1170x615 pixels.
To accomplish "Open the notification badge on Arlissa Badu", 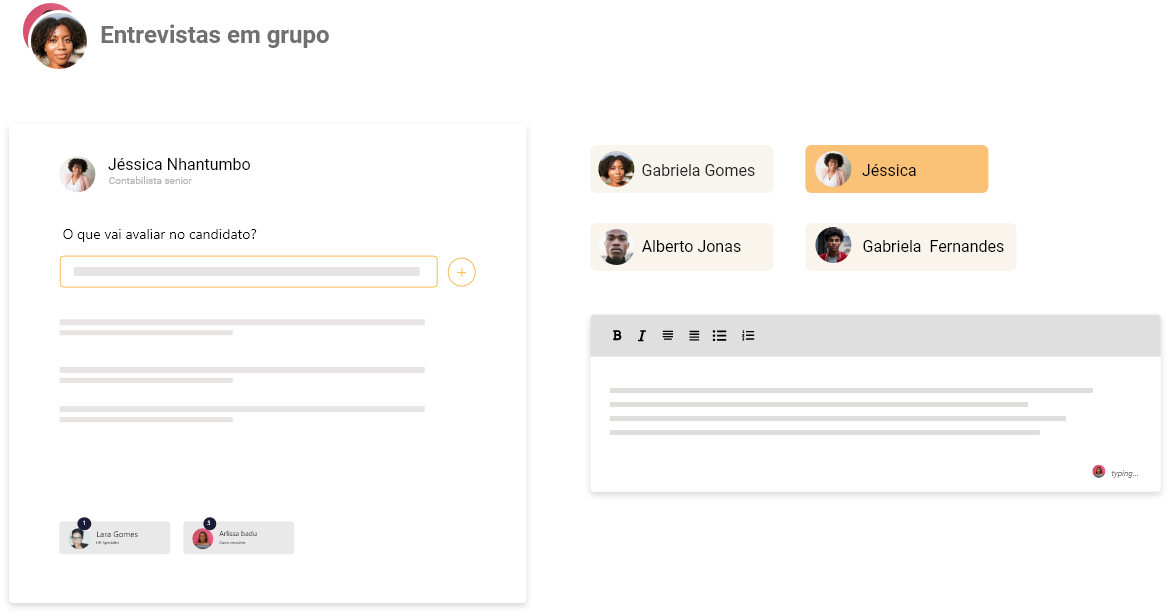I will [x=210, y=523].
